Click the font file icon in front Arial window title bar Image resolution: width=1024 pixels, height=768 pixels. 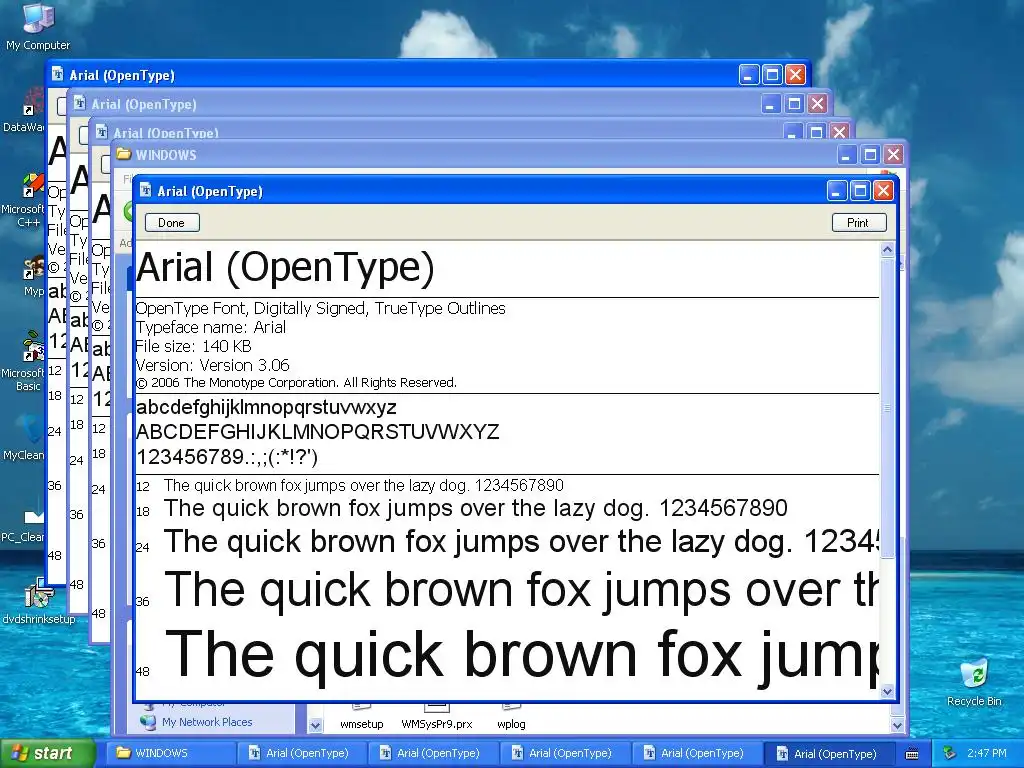(146, 191)
